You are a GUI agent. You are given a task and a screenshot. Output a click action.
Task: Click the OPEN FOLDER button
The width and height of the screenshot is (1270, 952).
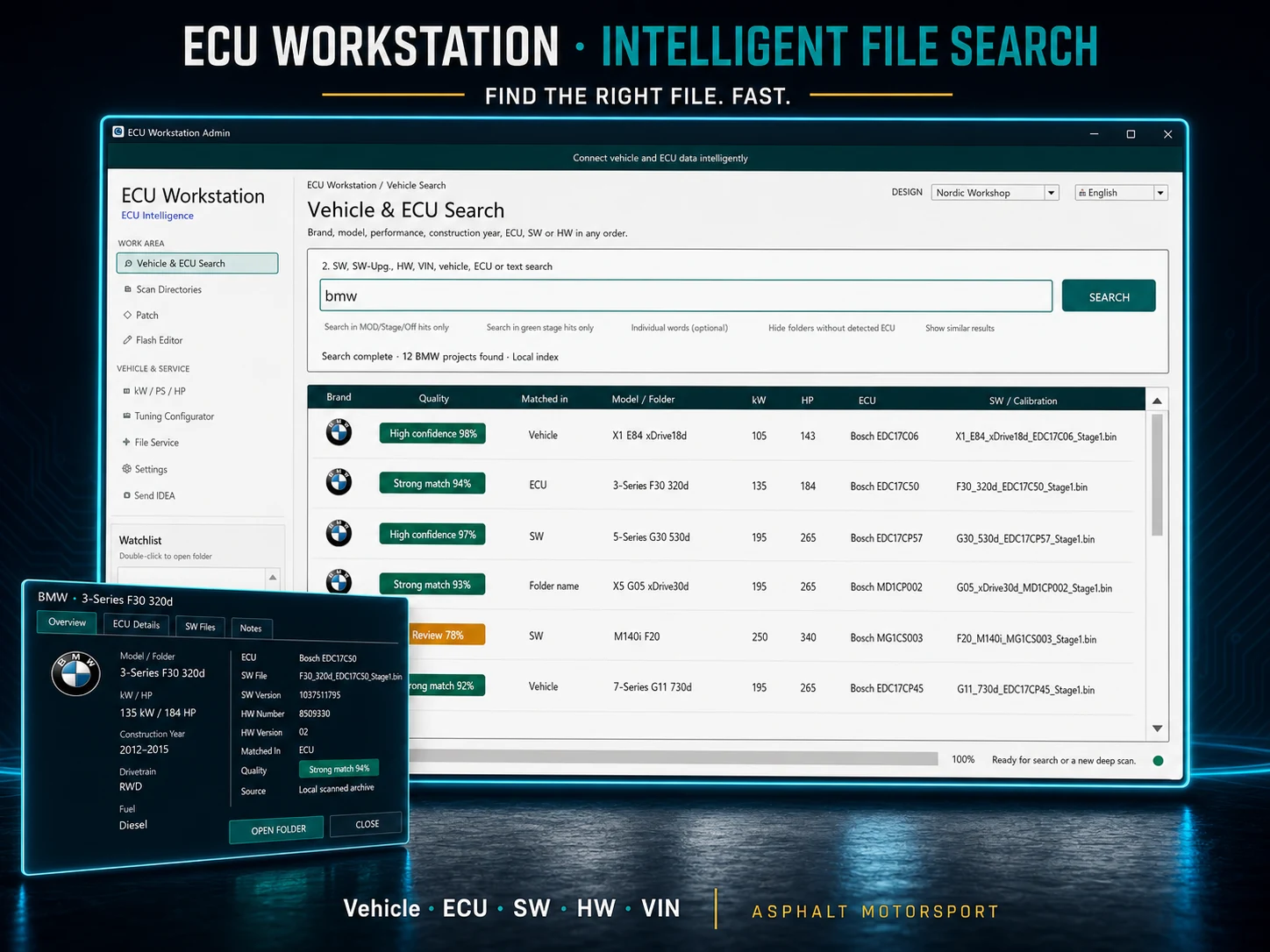coord(276,829)
